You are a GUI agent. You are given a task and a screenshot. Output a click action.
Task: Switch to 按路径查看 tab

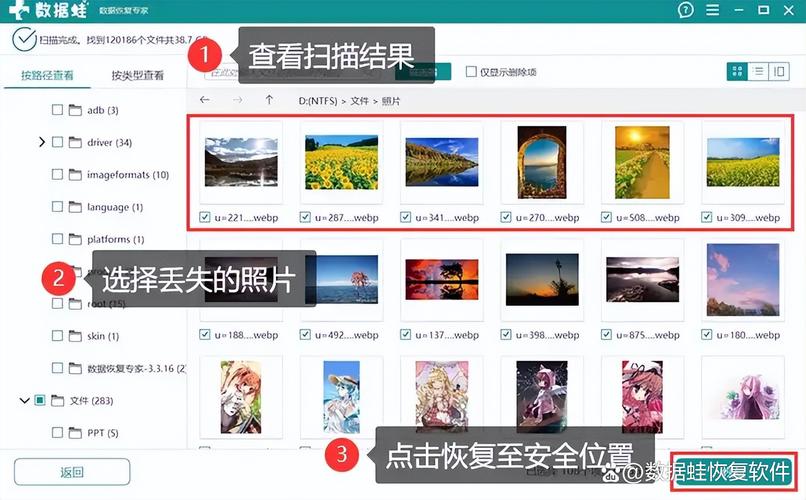tap(46, 76)
